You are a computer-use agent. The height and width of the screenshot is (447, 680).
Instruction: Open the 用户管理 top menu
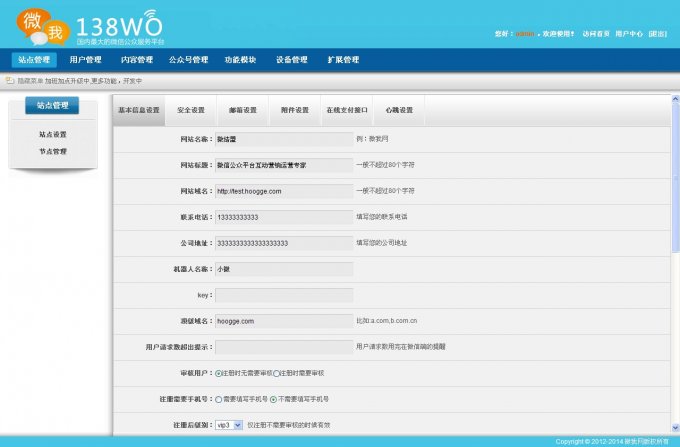tap(85, 60)
